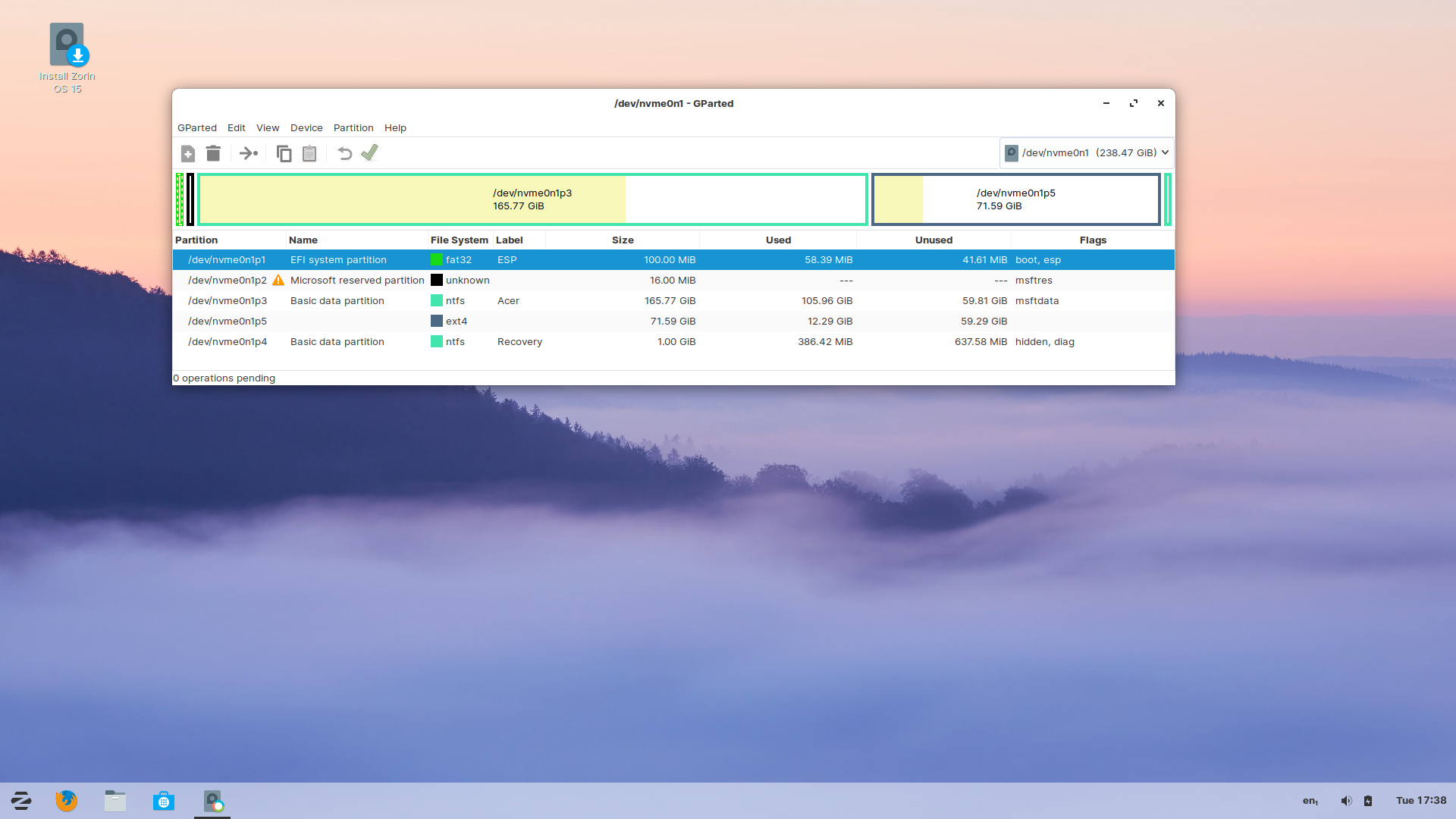The width and height of the screenshot is (1456, 819).
Task: Open the Partition menu
Action: [353, 128]
